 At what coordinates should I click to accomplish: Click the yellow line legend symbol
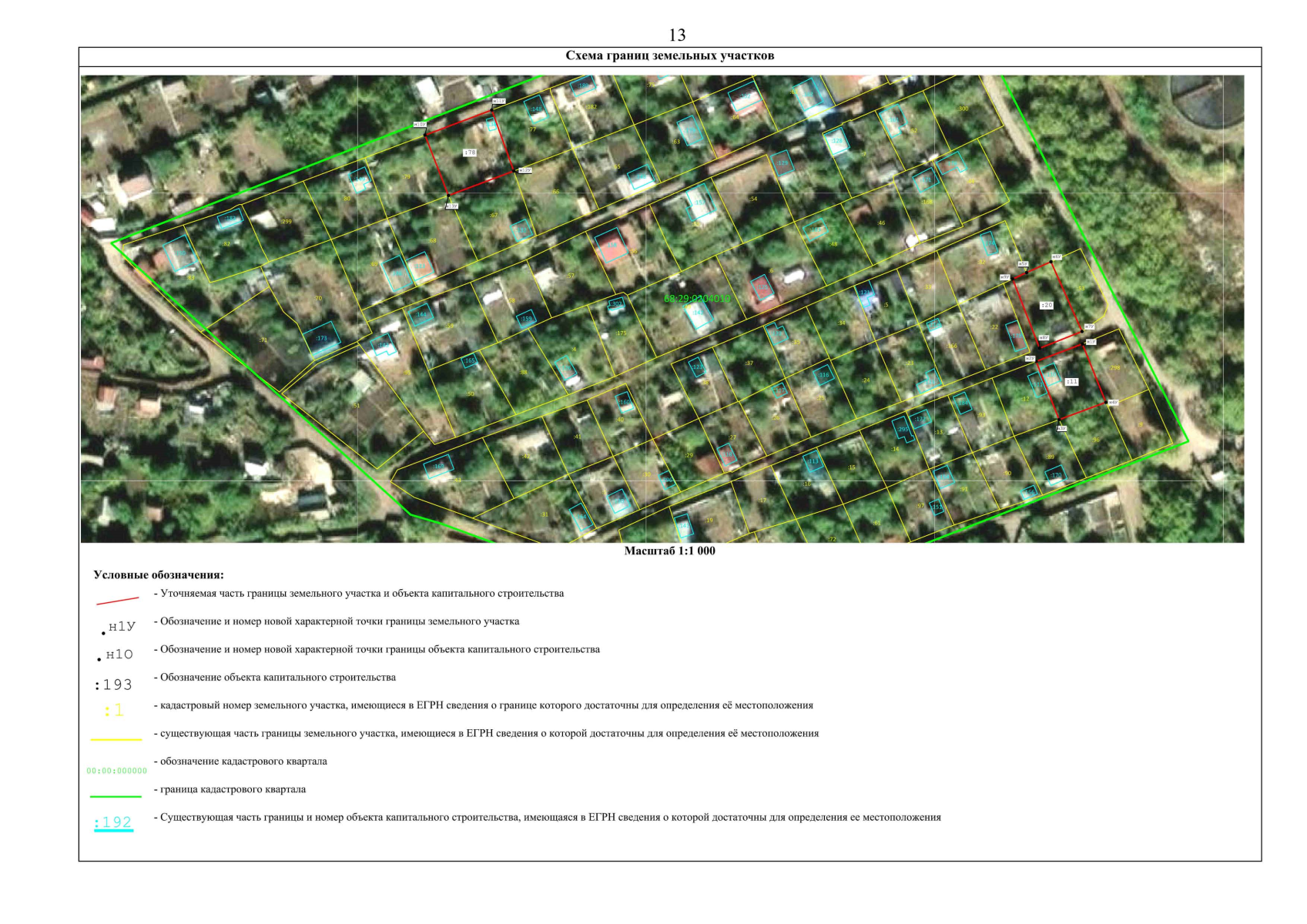click(116, 739)
